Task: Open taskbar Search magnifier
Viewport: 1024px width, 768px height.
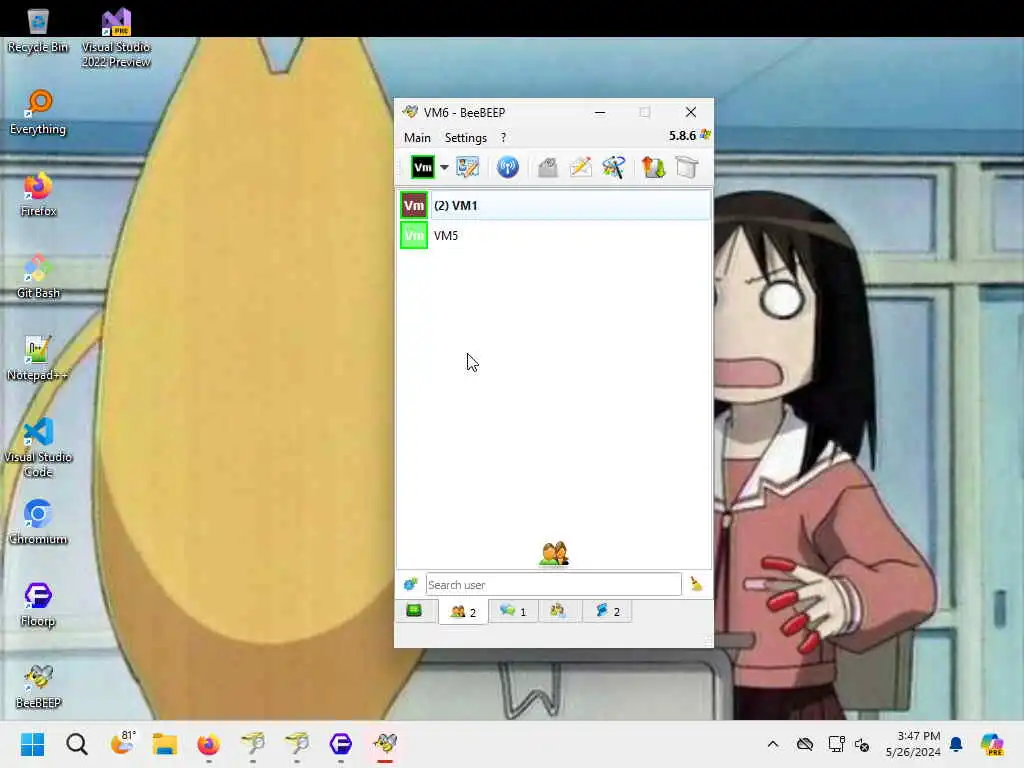Action: [x=76, y=744]
